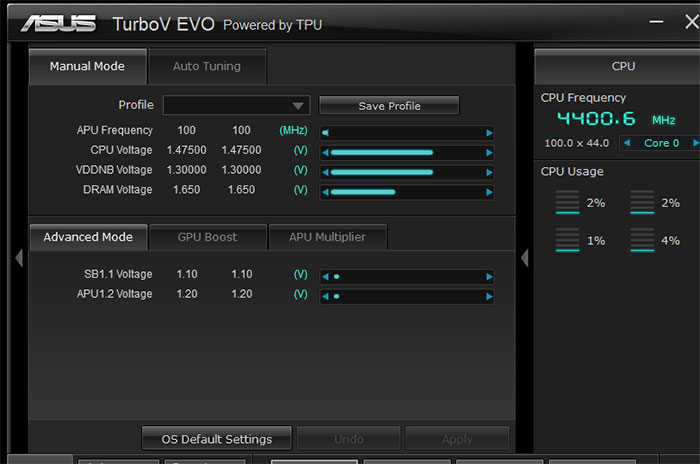Increase APU Frequency with right arrow
The height and width of the screenshot is (464, 700).
(x=489, y=133)
